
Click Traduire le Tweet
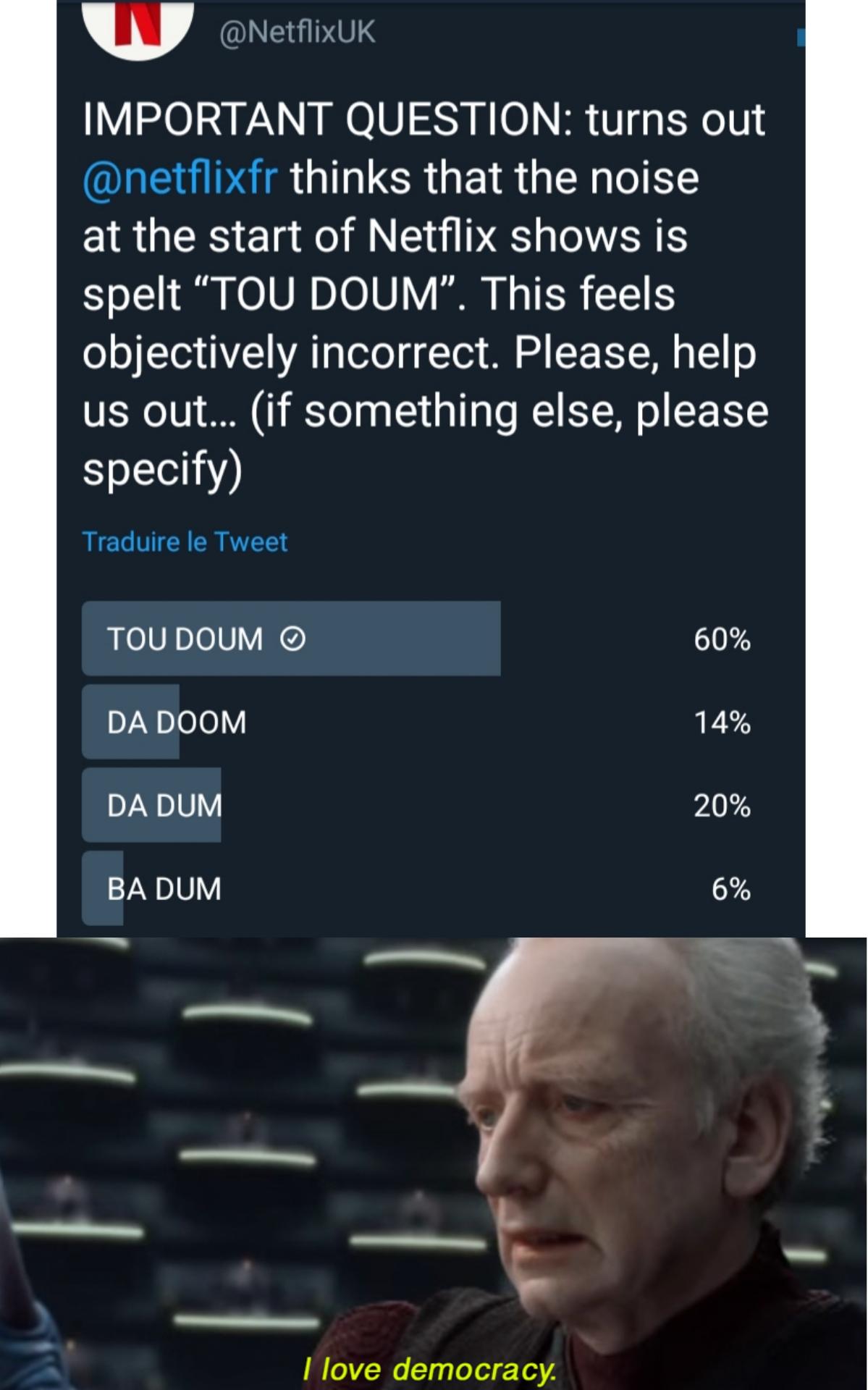pos(185,542)
